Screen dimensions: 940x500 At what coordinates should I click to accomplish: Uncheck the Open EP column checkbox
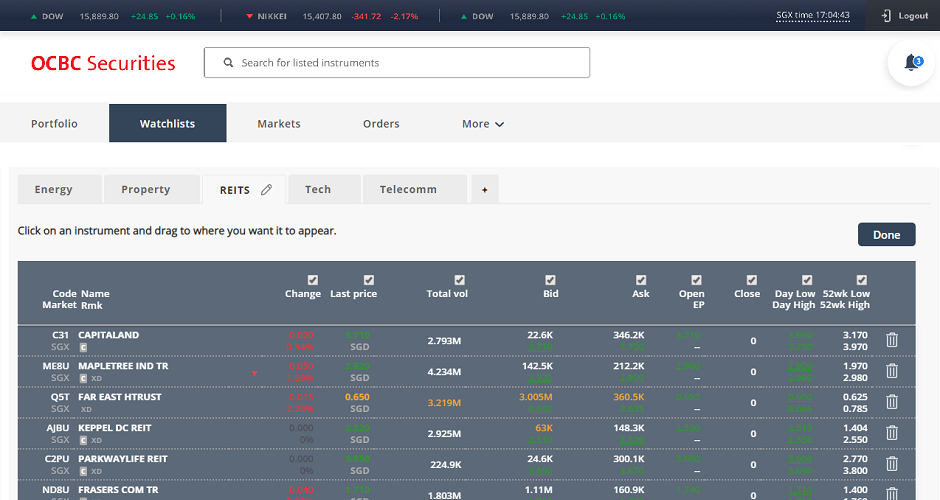pyautogui.click(x=696, y=280)
